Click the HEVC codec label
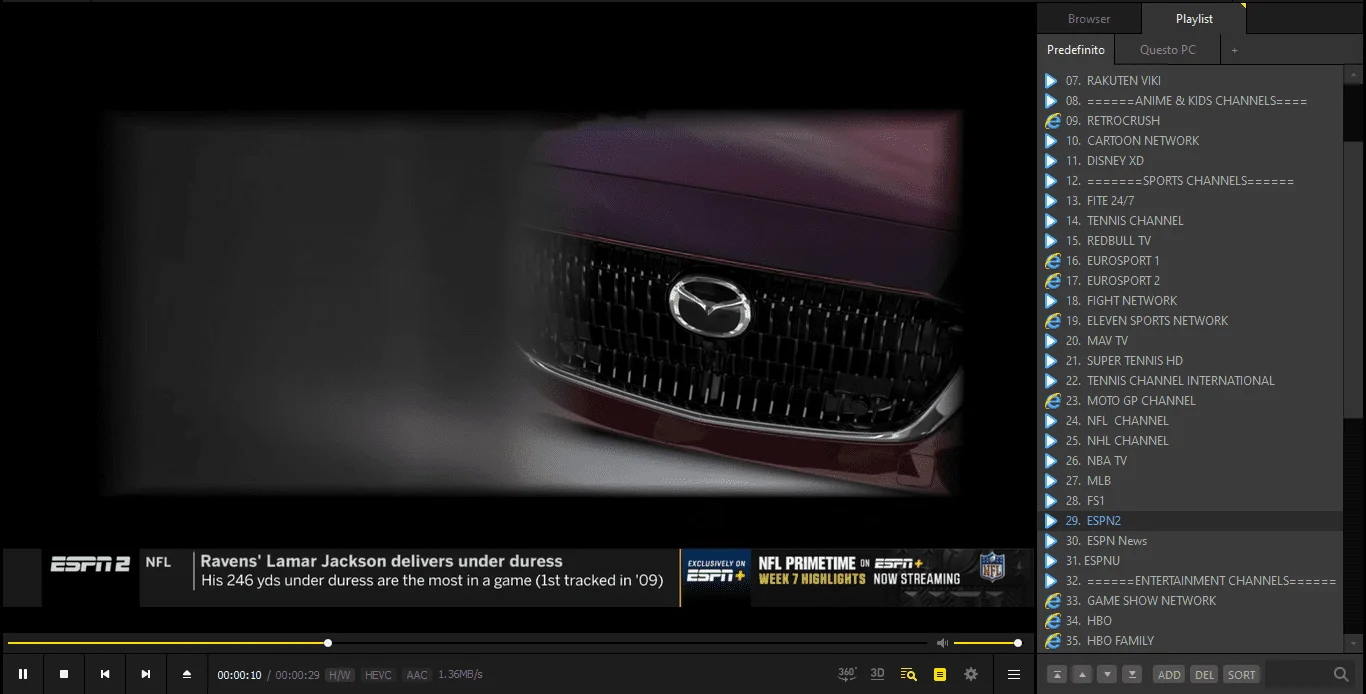The image size is (1366, 694). [x=378, y=675]
